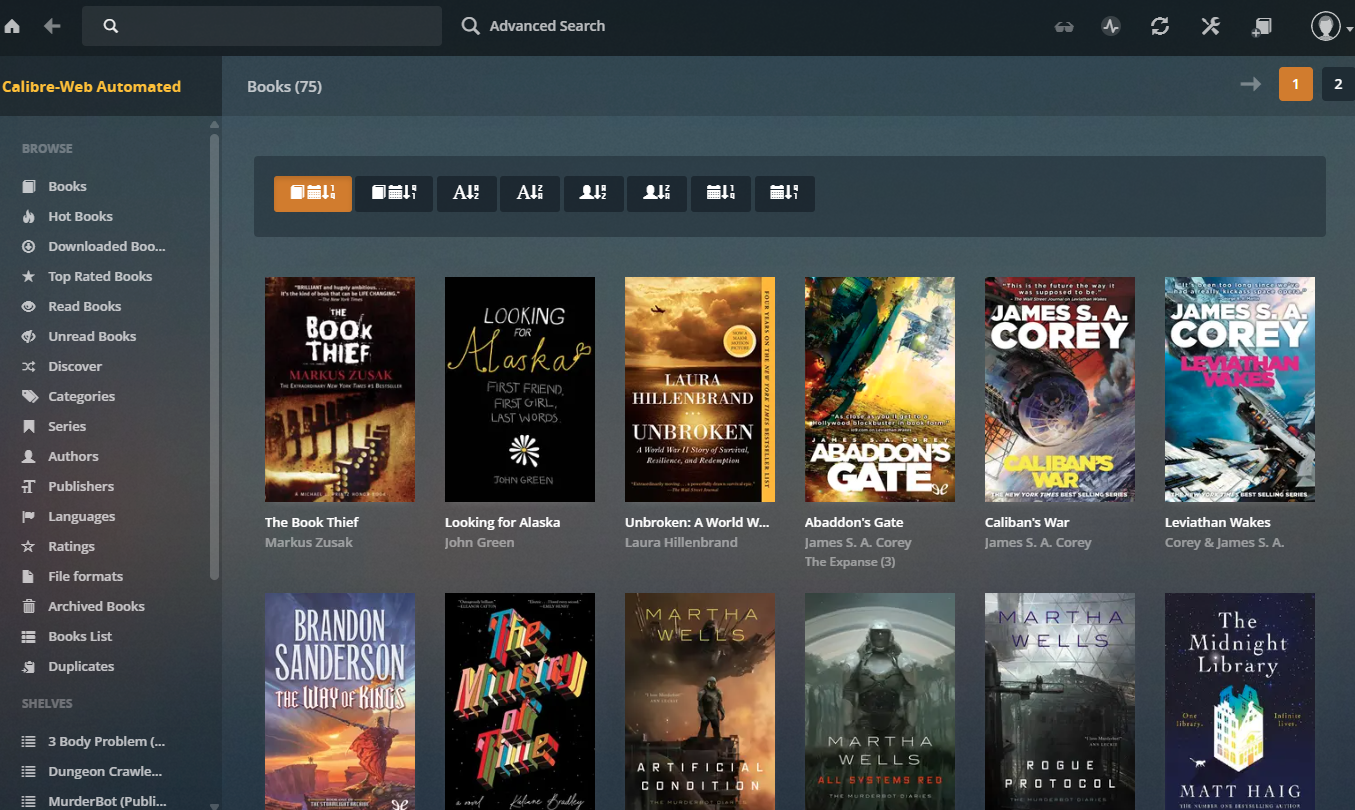This screenshot has height=810, width=1355.
Task: Click the star outline icon for Ratings
Action: [29, 546]
